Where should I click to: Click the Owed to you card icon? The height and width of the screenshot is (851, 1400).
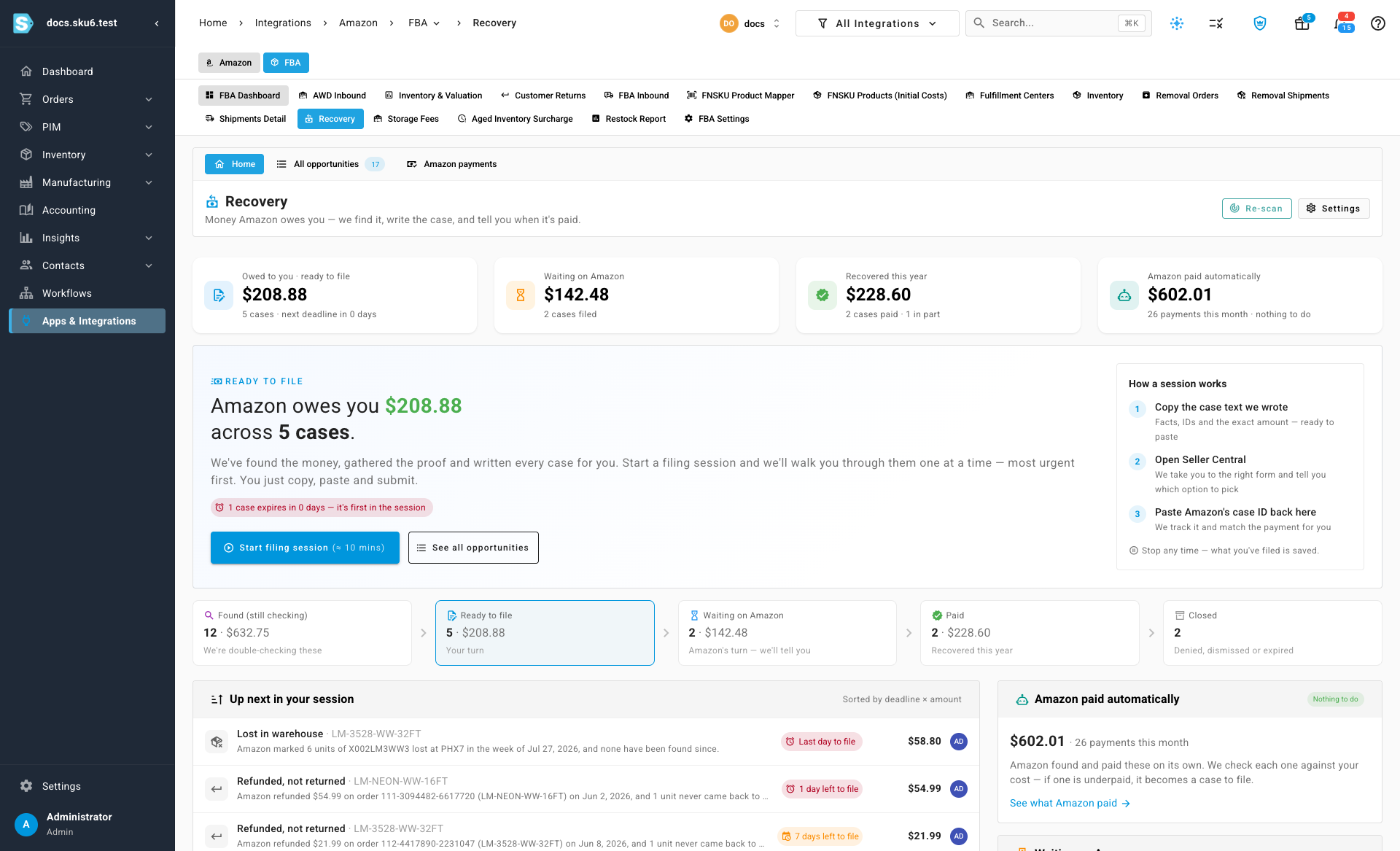219,295
